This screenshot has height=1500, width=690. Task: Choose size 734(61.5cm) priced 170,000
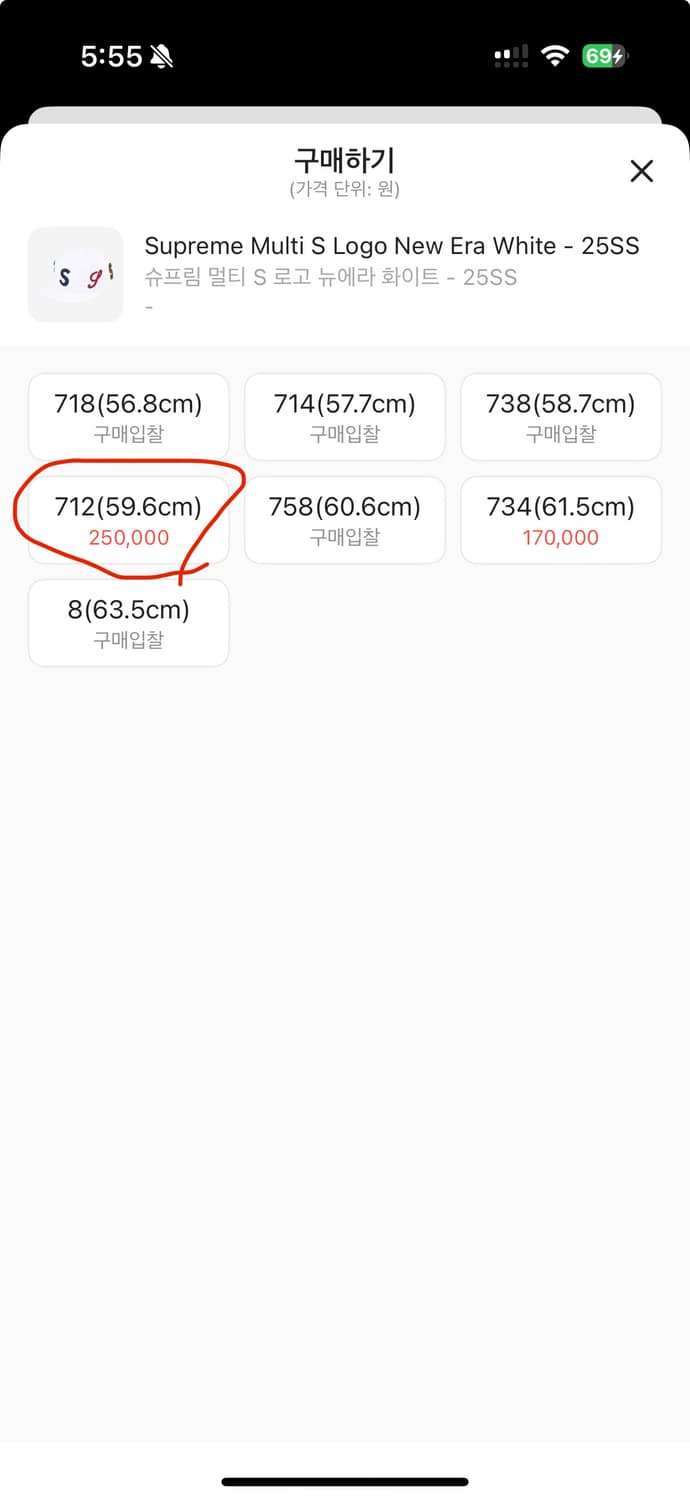click(x=561, y=520)
